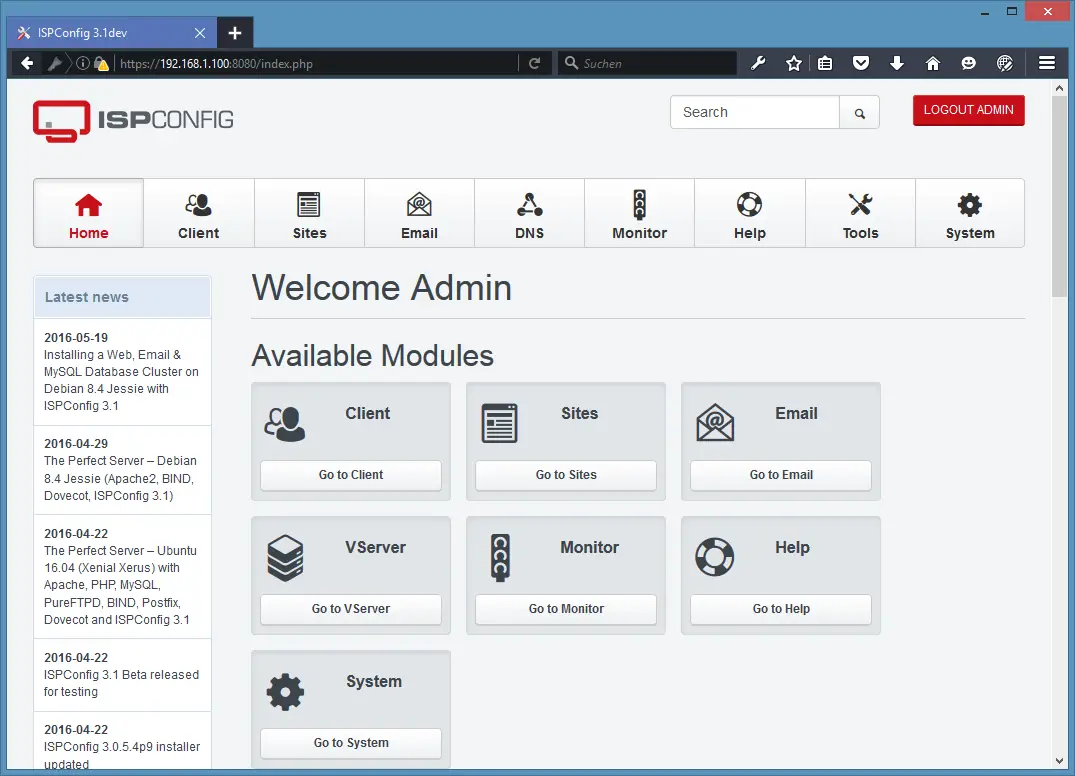Click the page vertical scrollbar thumb

(x=1059, y=196)
